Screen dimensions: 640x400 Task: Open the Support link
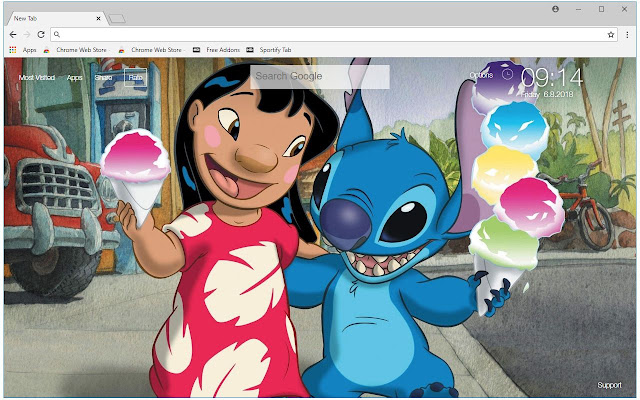click(609, 385)
